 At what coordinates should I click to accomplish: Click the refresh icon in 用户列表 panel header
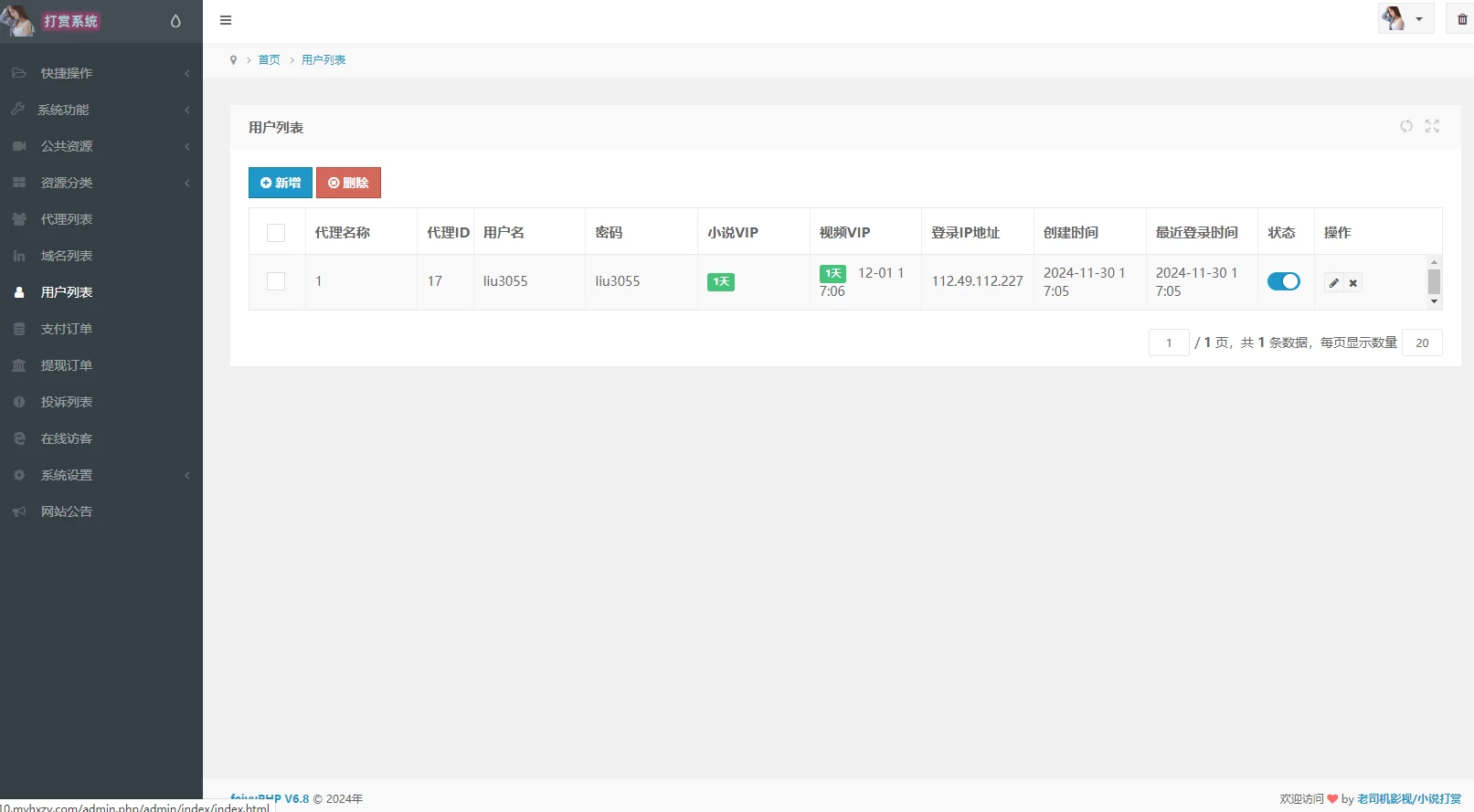pyautogui.click(x=1406, y=126)
